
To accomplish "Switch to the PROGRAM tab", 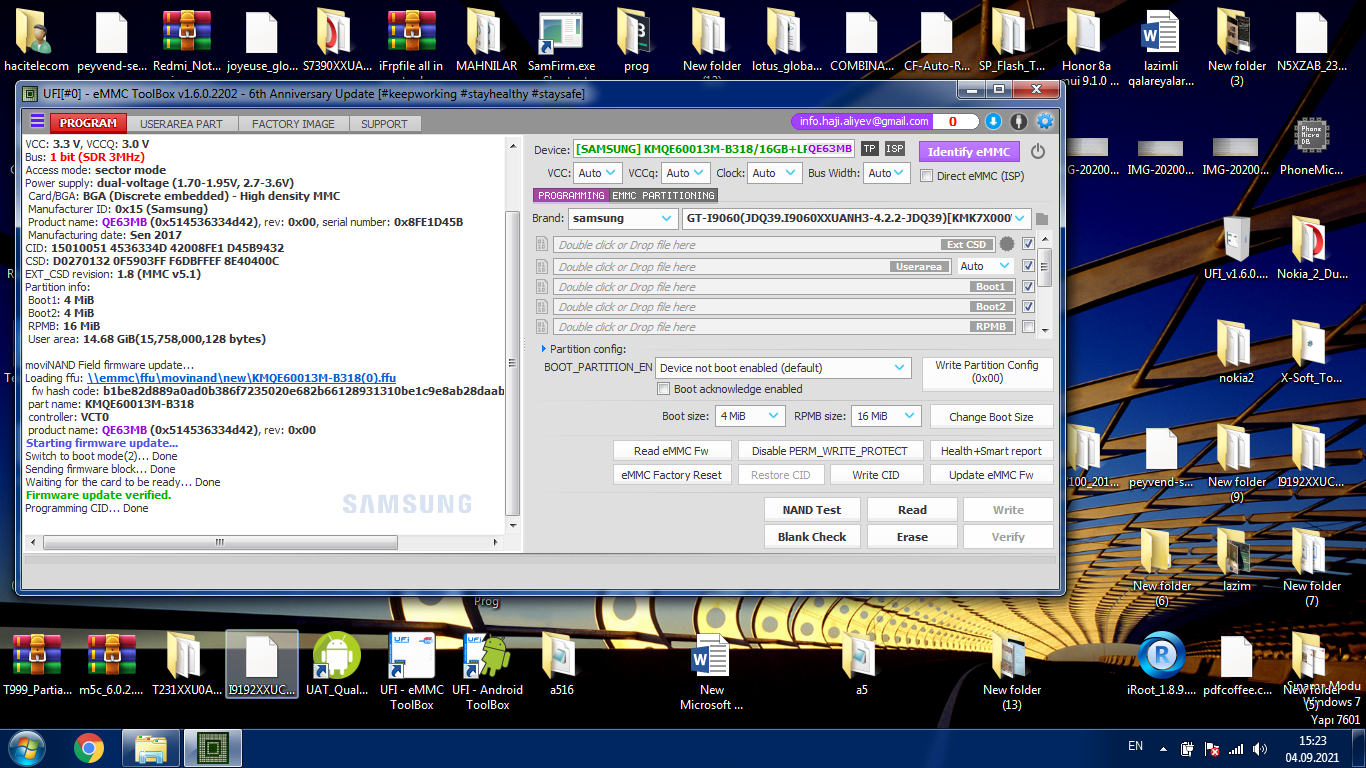I will click(89, 123).
